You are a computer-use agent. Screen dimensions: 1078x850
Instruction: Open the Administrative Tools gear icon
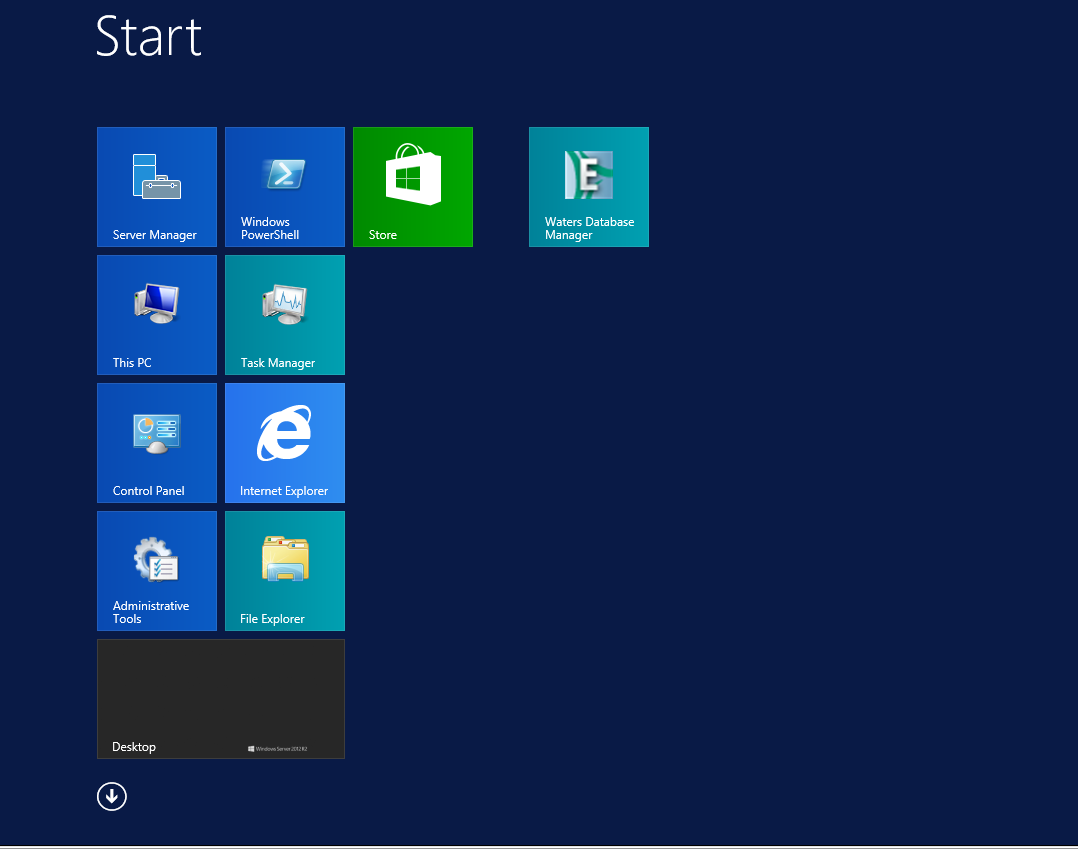(x=156, y=560)
